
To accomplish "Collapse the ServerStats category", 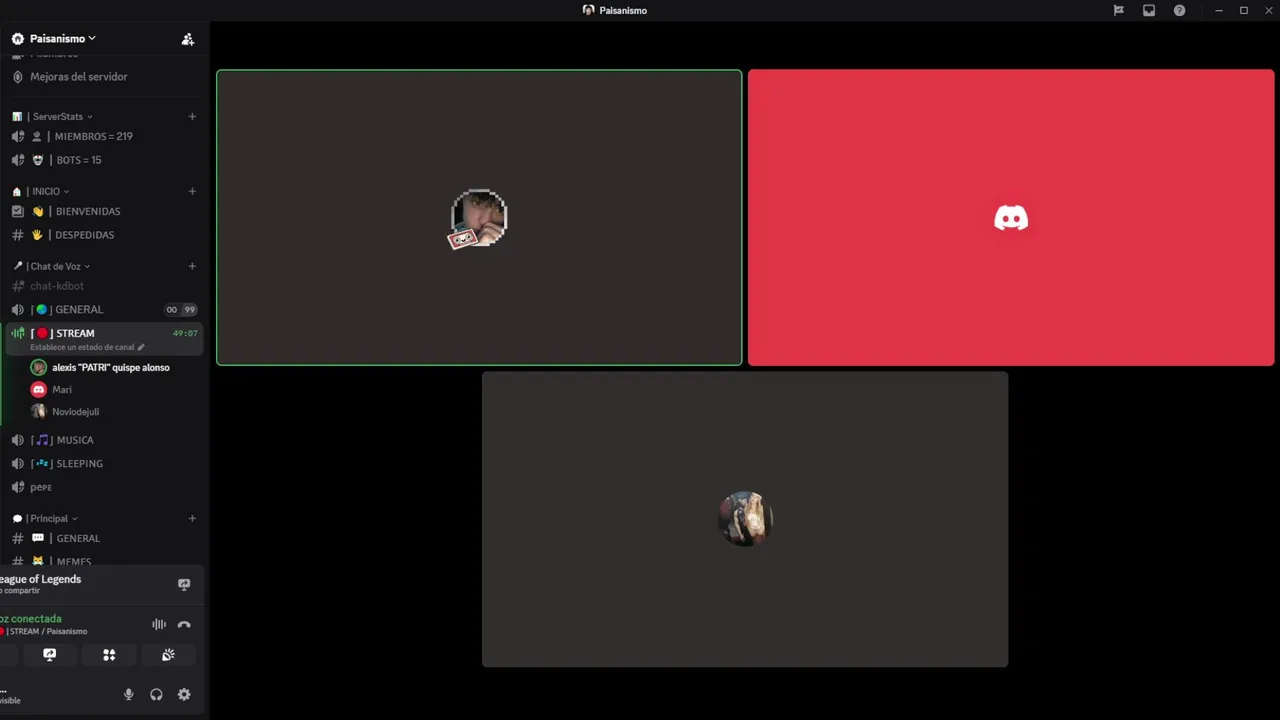I will tap(62, 117).
